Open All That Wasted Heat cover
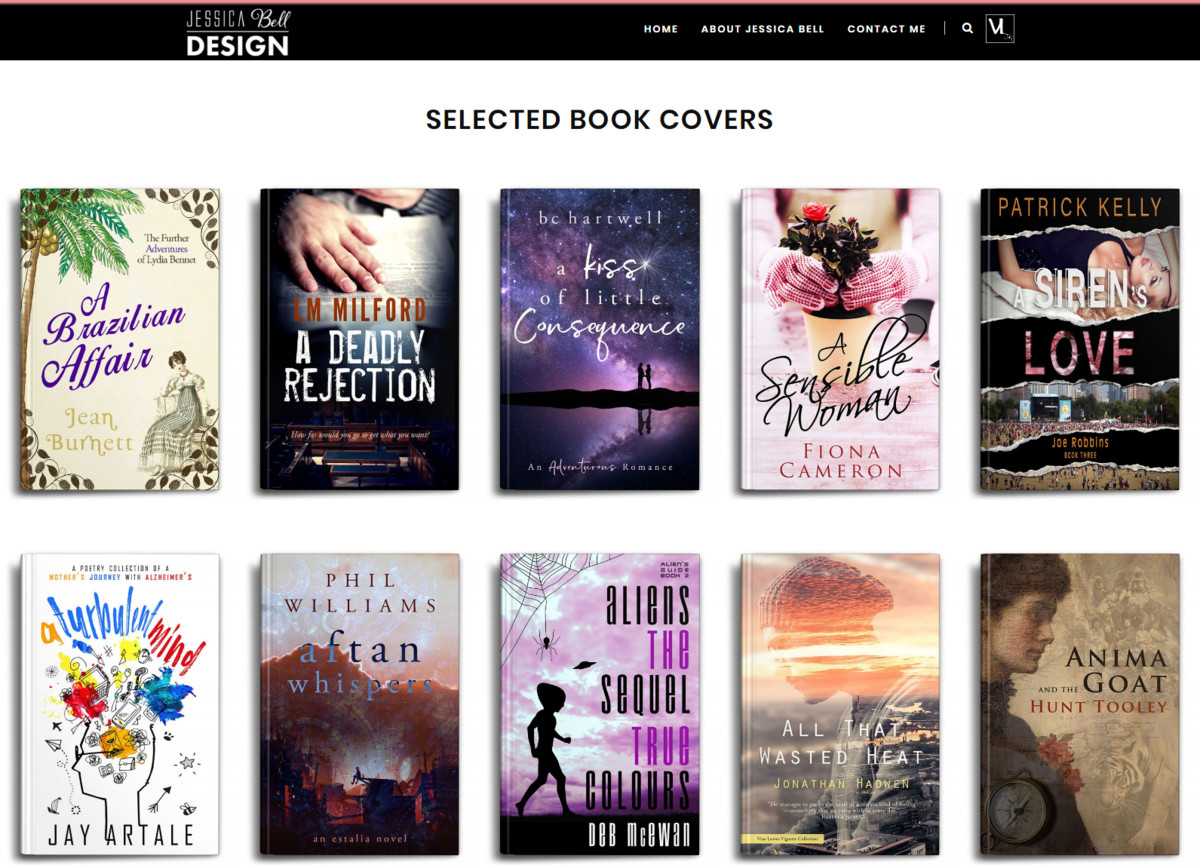 pyautogui.click(x=840, y=703)
